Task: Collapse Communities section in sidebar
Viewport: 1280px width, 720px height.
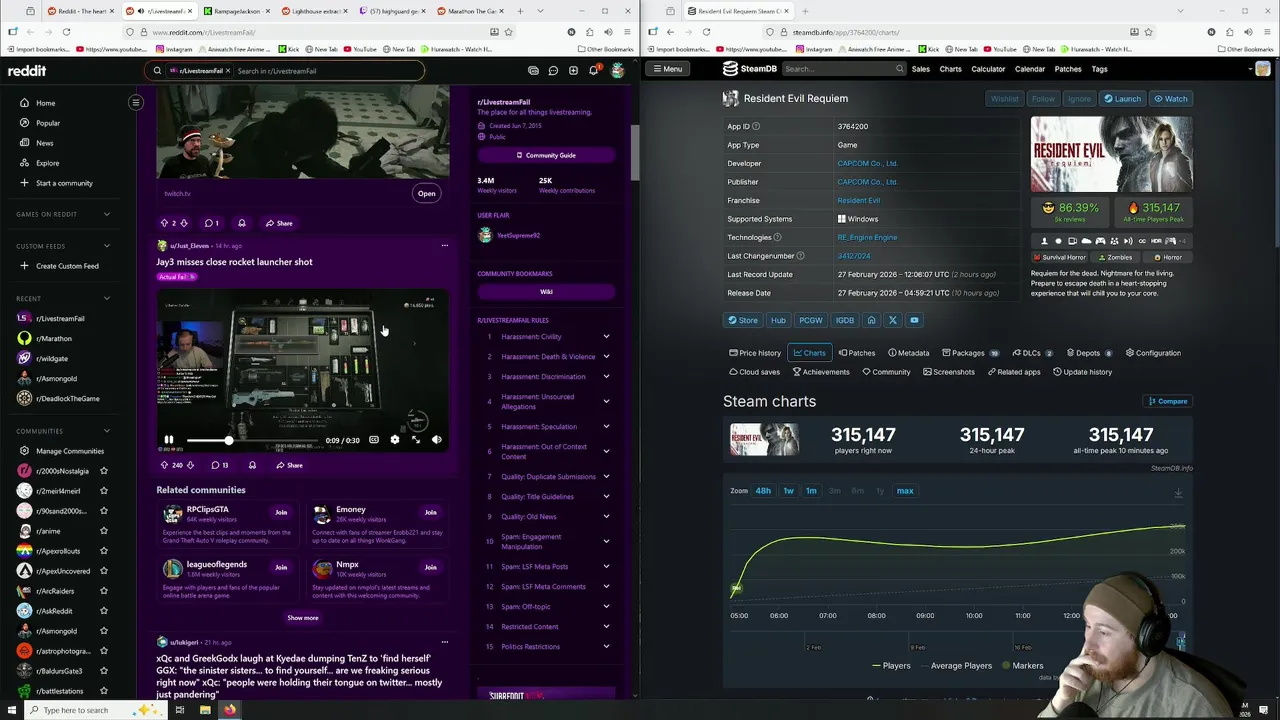Action: (107, 431)
